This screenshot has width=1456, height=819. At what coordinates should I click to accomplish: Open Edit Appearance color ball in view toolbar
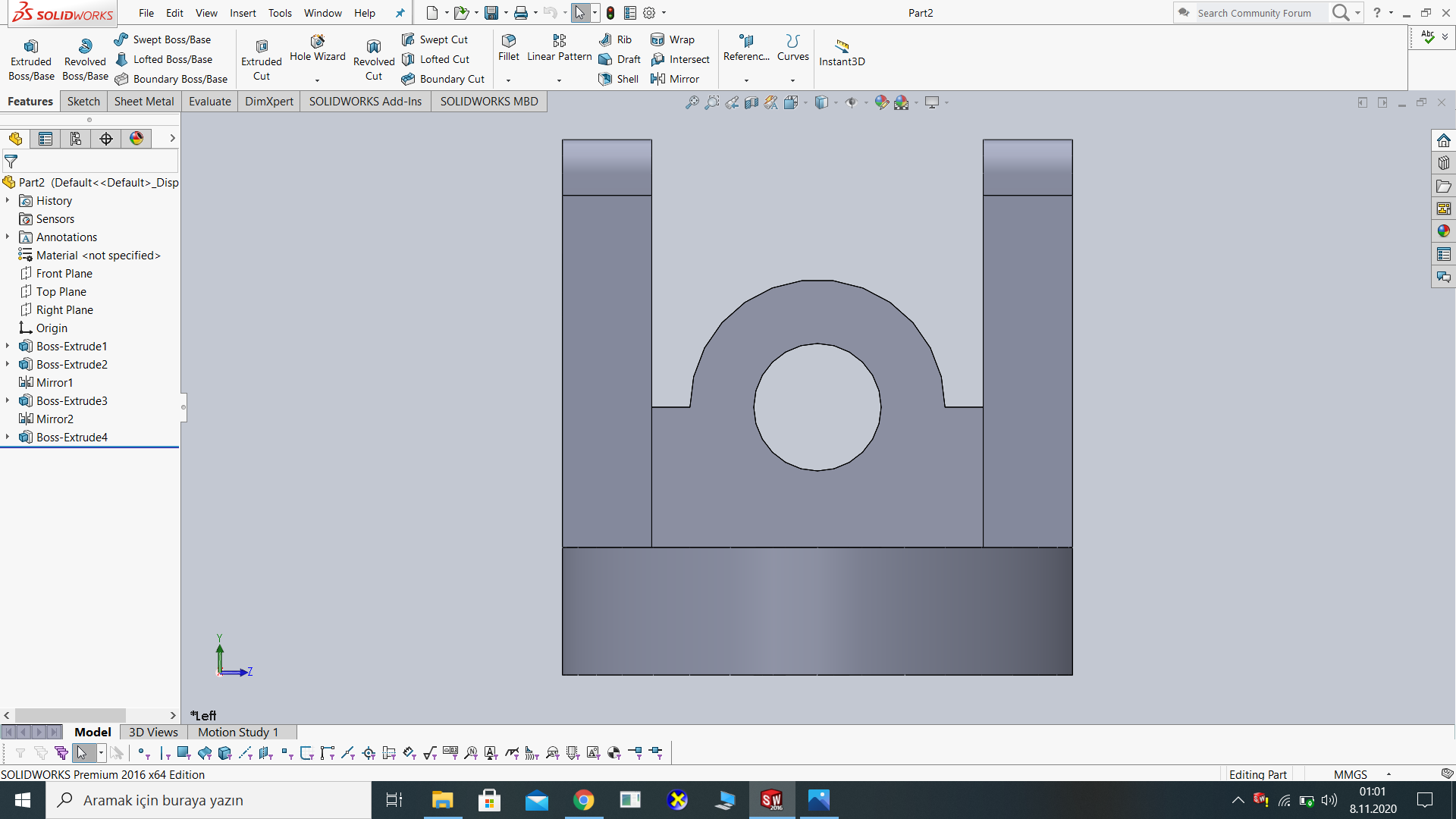click(880, 102)
